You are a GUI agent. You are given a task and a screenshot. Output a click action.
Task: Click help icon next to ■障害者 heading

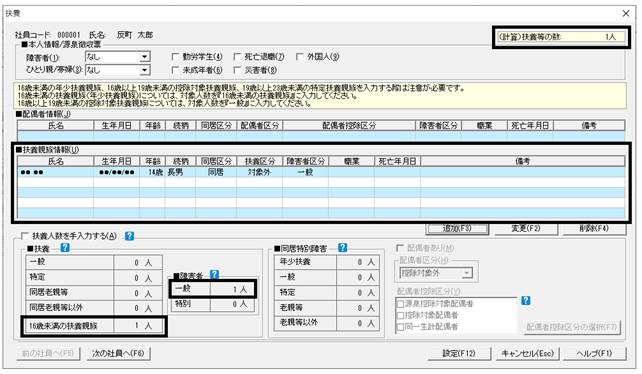(214, 274)
